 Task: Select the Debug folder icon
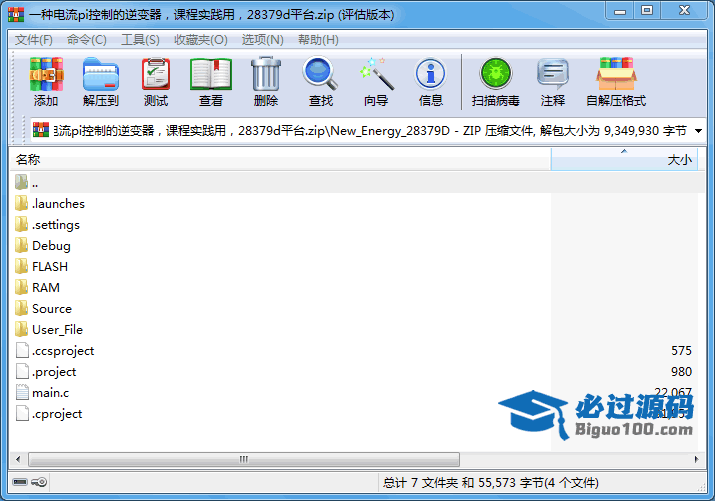click(x=21, y=245)
